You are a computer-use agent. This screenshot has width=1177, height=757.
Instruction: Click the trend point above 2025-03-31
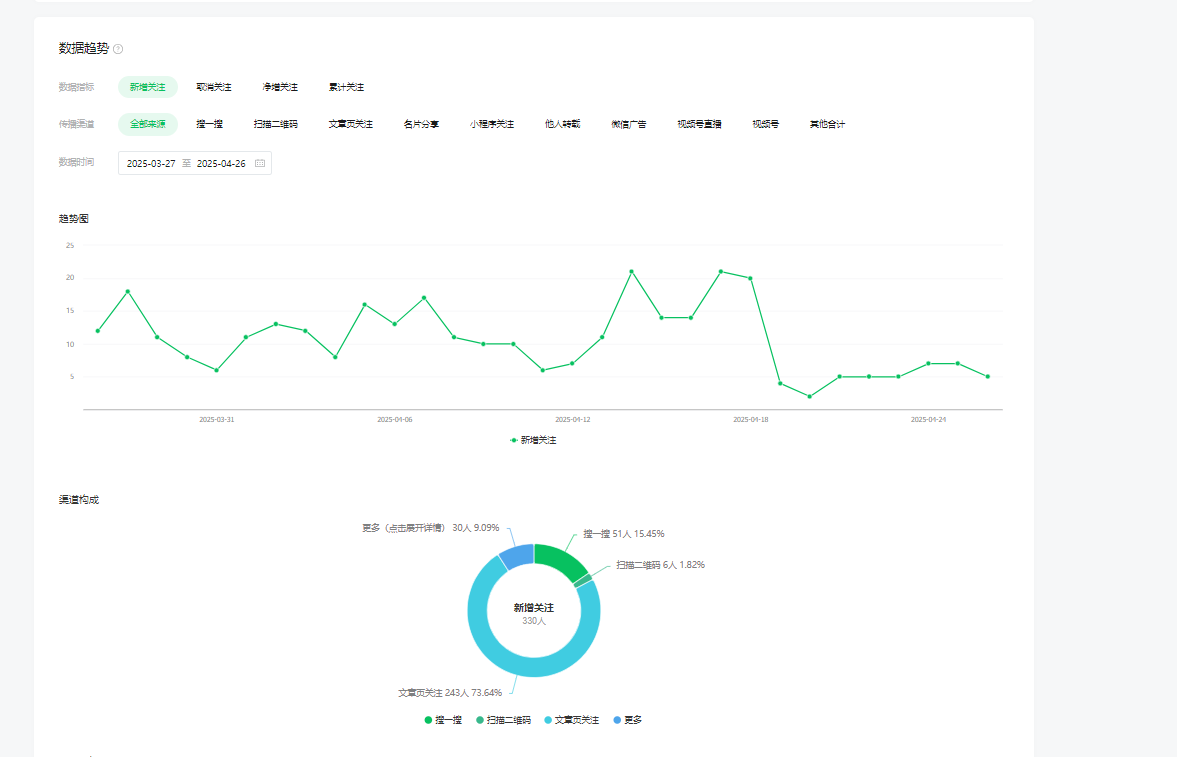(216, 370)
